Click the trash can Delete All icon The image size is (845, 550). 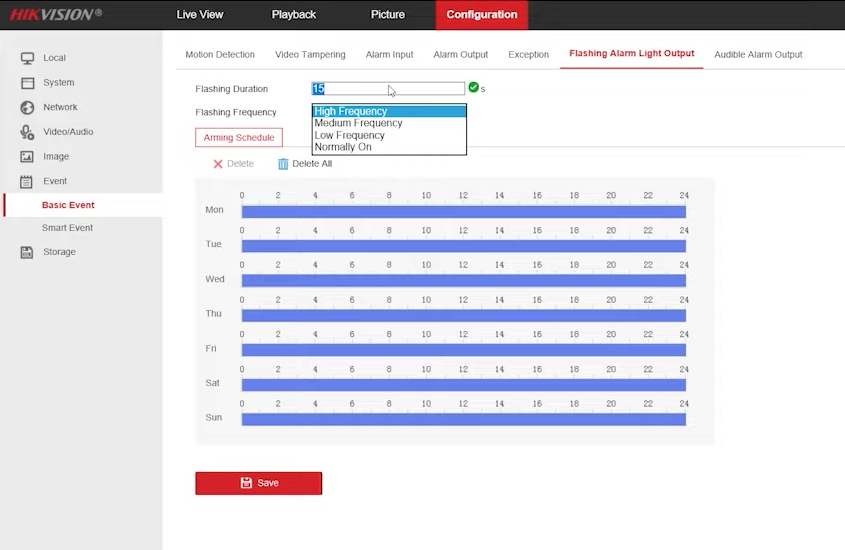tap(283, 164)
